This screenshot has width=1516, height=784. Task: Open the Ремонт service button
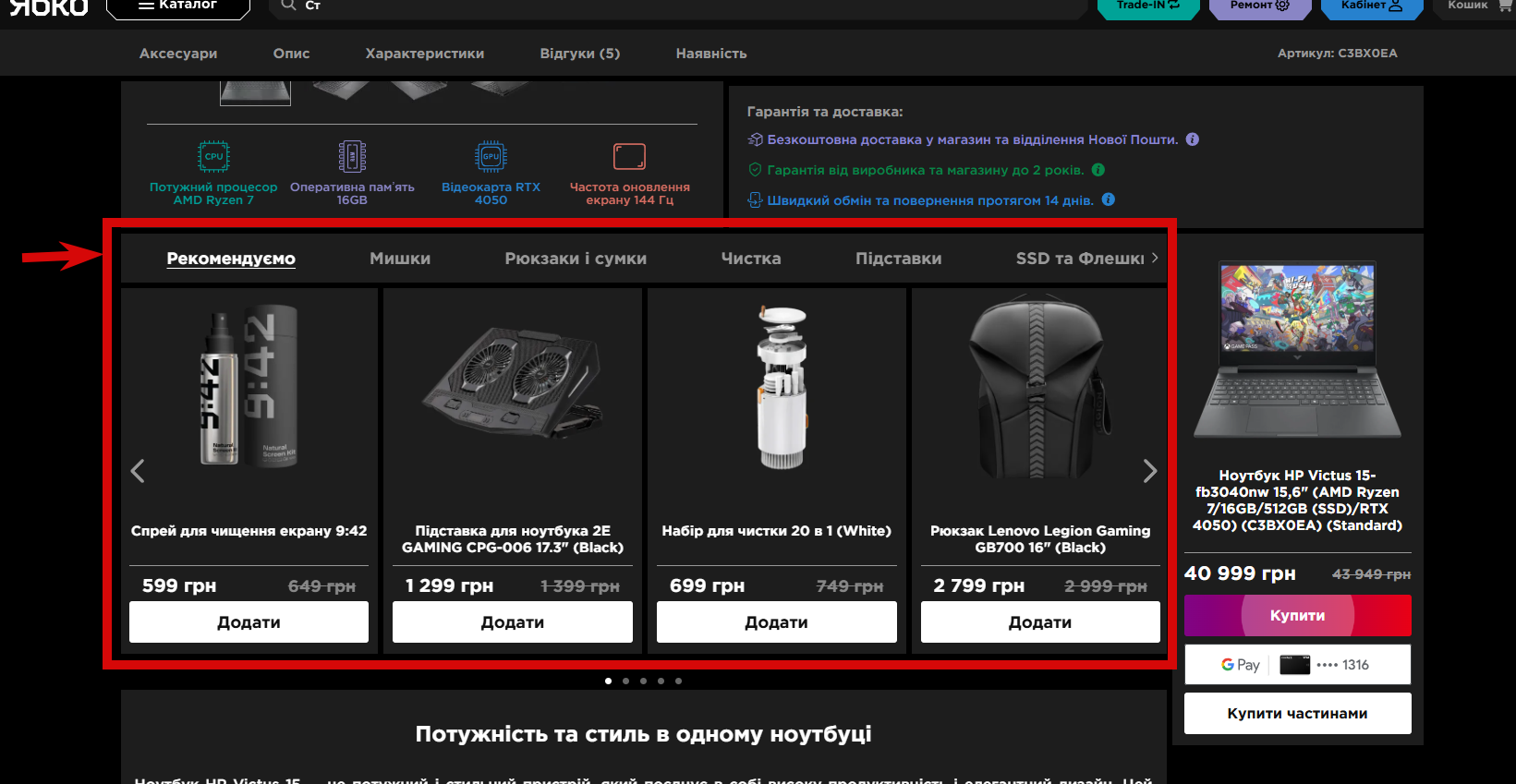(1259, 7)
